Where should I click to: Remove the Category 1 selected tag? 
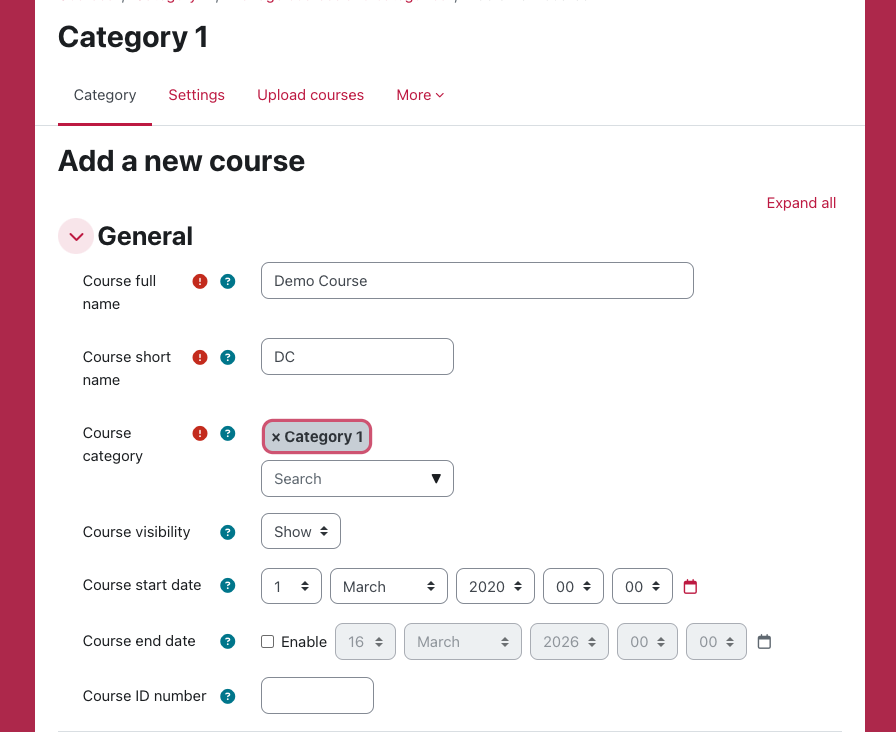point(317,437)
